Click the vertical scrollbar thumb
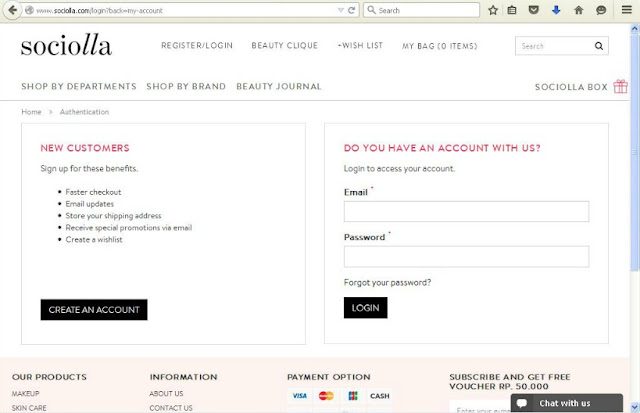The image size is (640, 413). (x=634, y=152)
